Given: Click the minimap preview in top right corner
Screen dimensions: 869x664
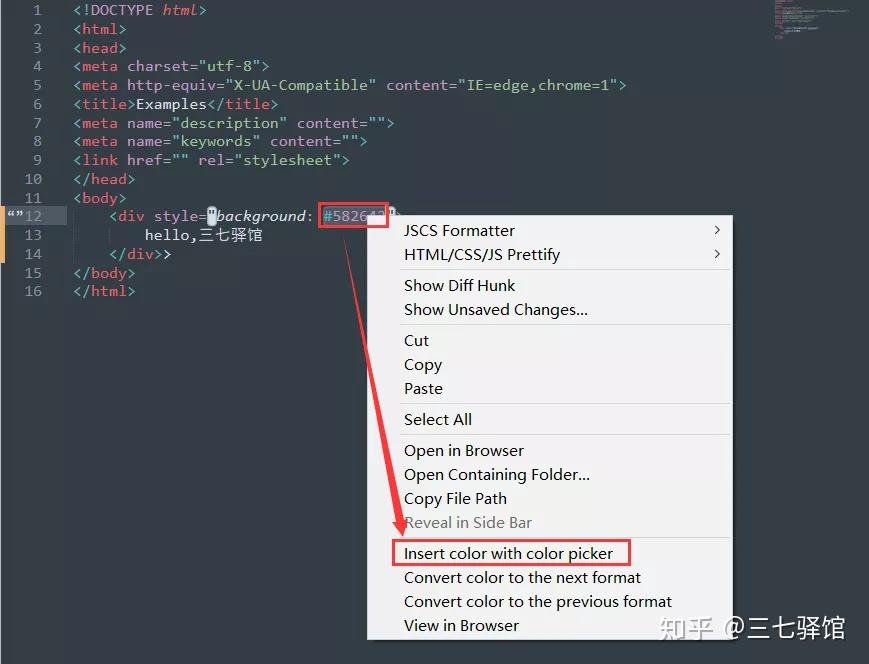Looking at the screenshot, I should 810,22.
